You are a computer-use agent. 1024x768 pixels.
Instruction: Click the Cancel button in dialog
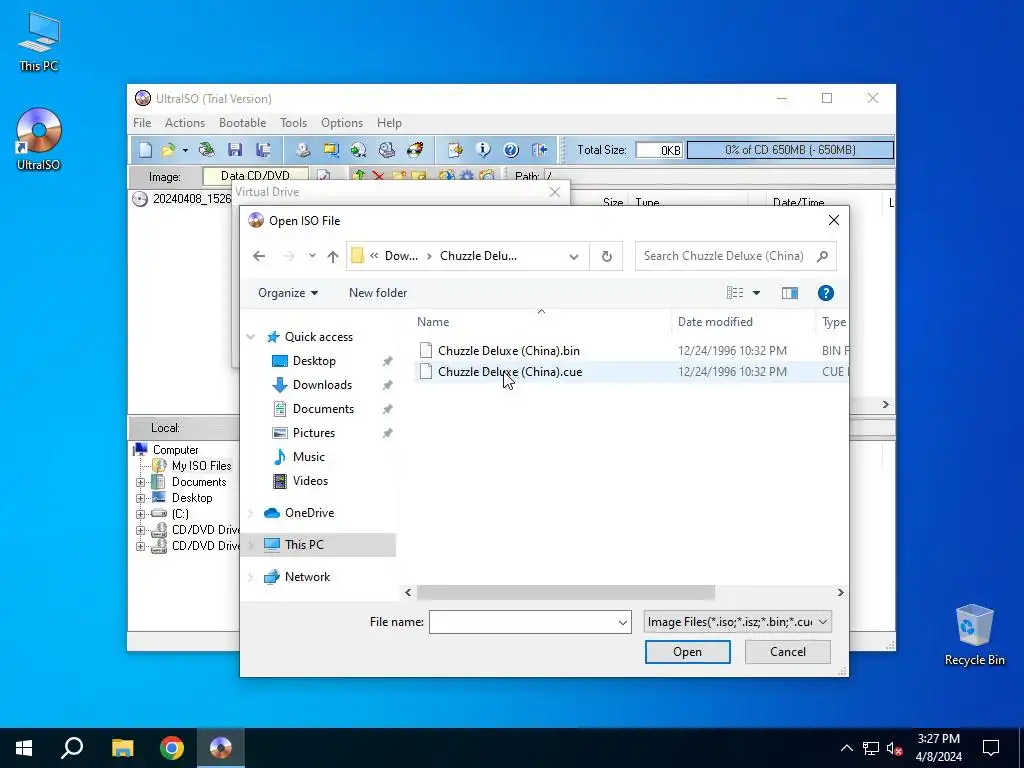pos(788,652)
